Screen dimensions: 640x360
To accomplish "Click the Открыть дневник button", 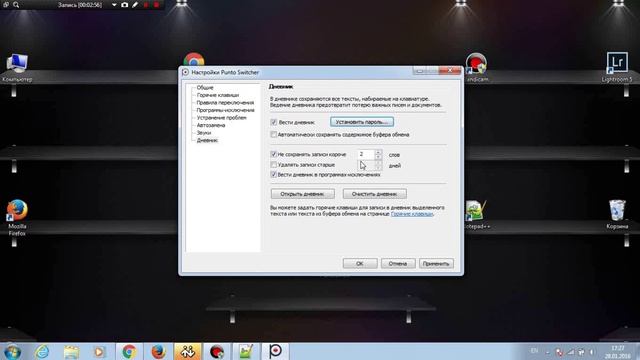I will (x=302, y=194).
